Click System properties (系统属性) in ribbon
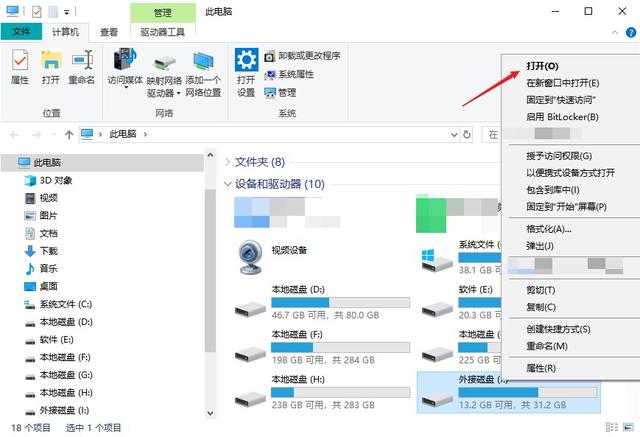 click(x=289, y=74)
